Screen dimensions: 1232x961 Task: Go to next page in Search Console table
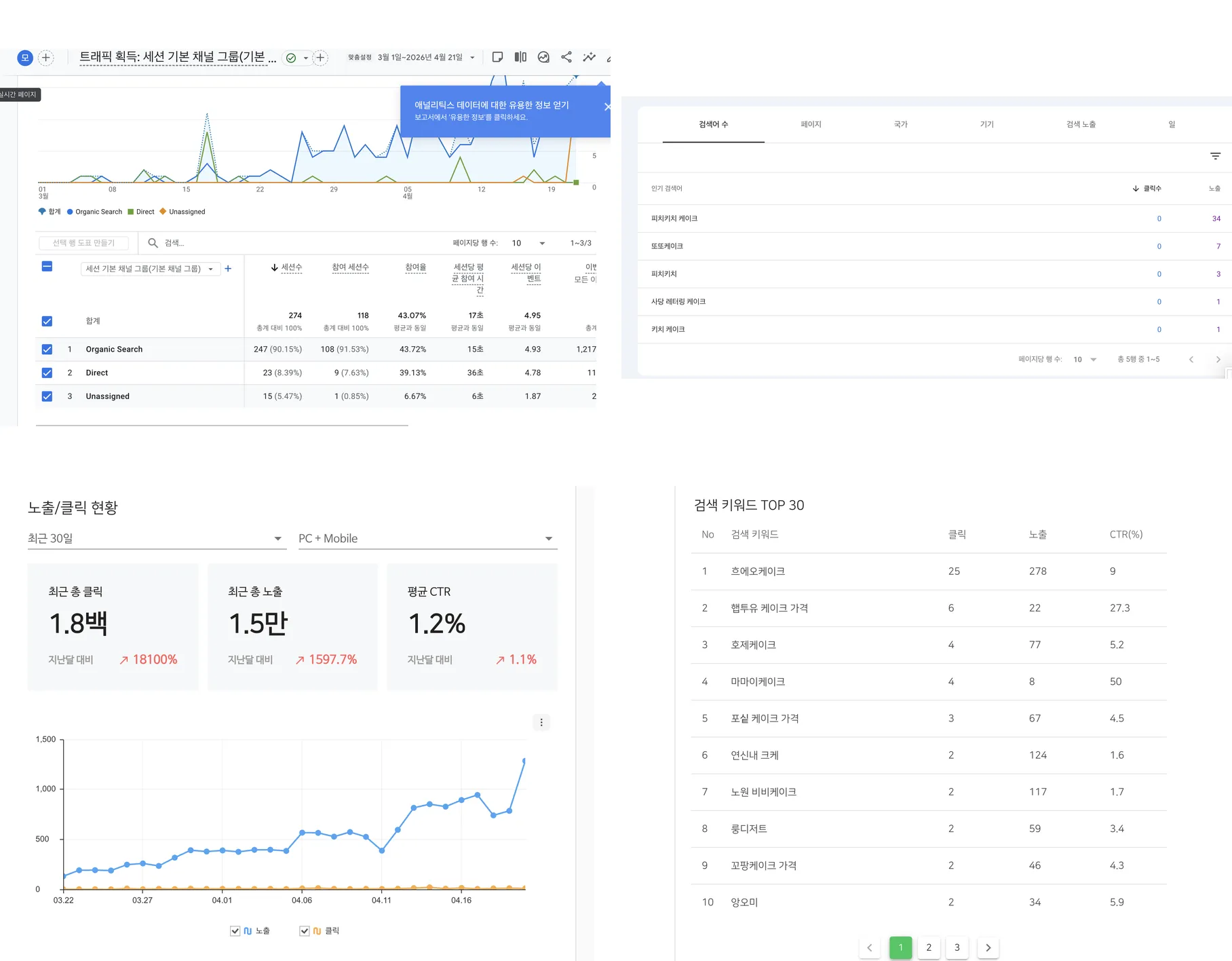coord(1218,360)
